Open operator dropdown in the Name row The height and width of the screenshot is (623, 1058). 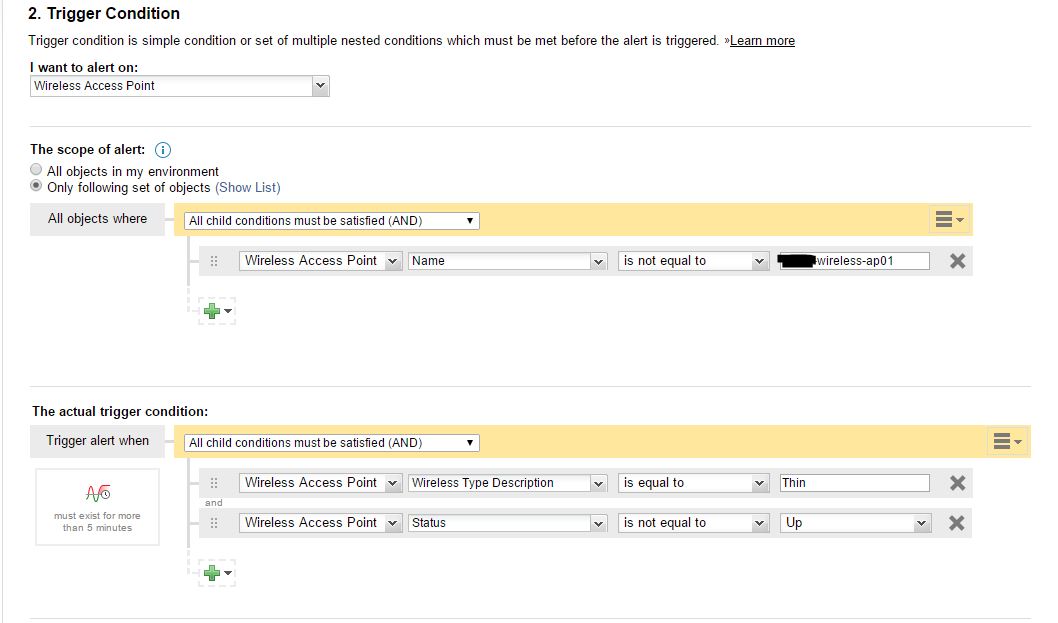[693, 261]
